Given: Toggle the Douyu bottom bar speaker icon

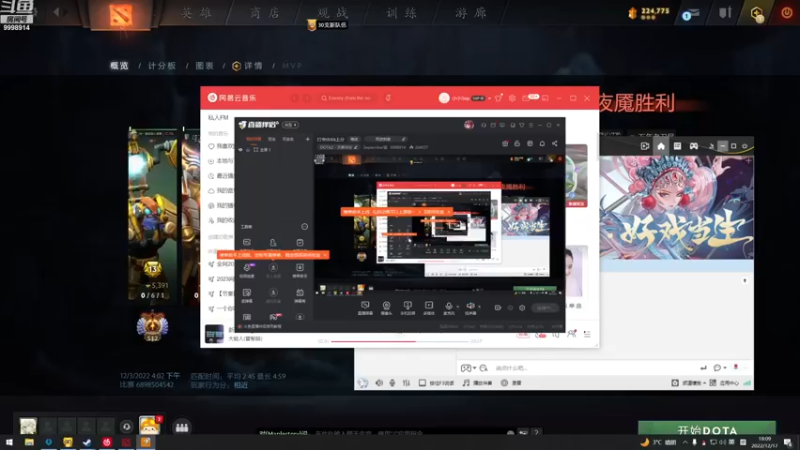Looking at the screenshot, I should [379, 383].
